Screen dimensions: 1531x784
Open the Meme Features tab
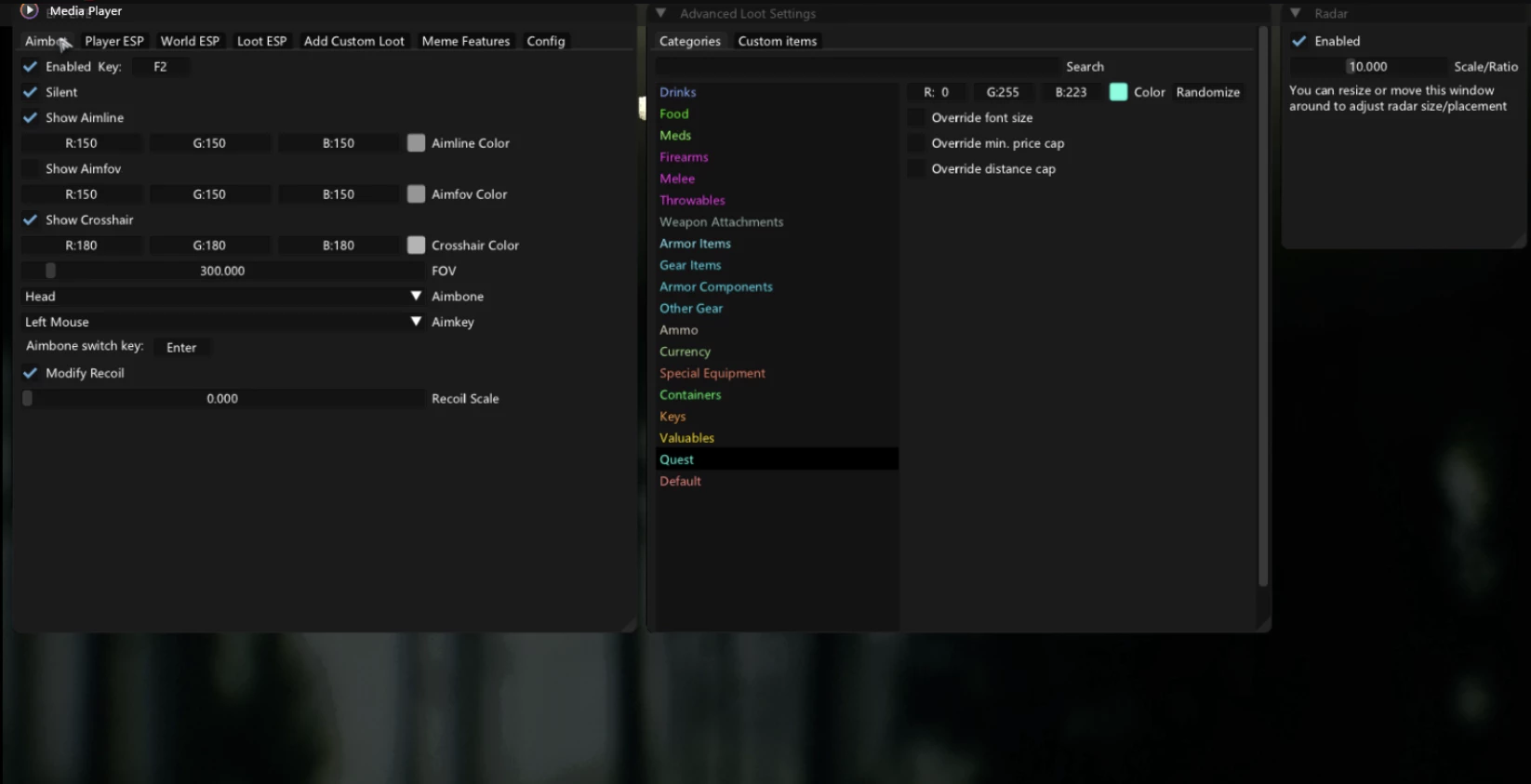click(466, 41)
